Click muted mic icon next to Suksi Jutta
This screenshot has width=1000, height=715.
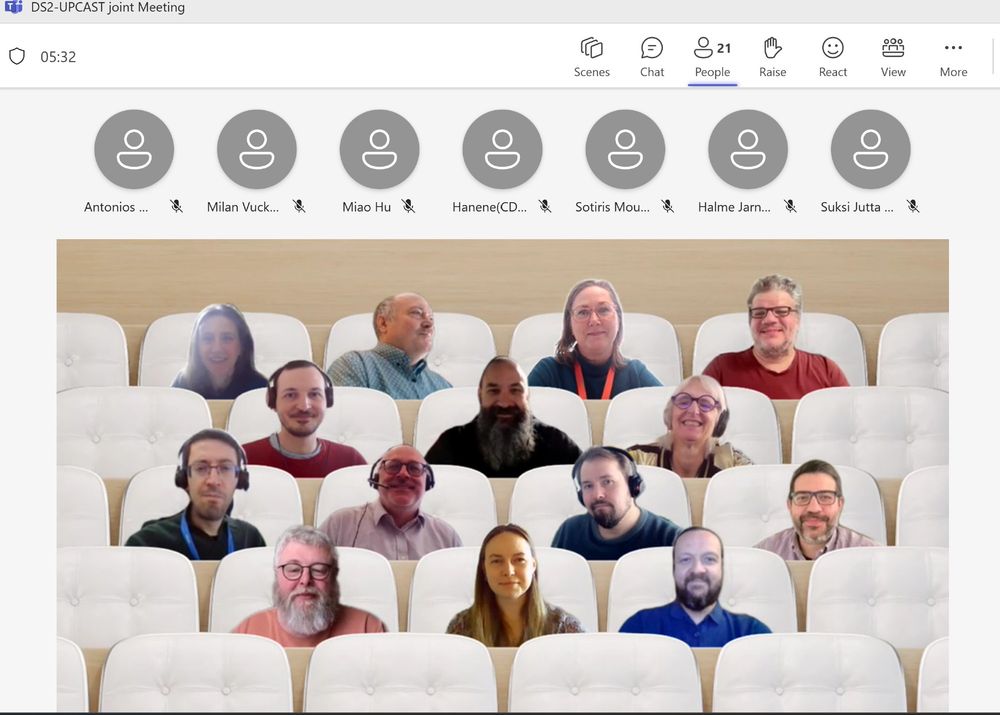click(x=913, y=206)
